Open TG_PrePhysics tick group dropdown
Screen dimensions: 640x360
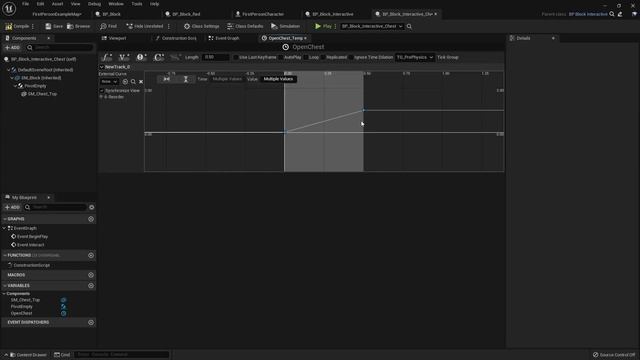[x=414, y=57]
